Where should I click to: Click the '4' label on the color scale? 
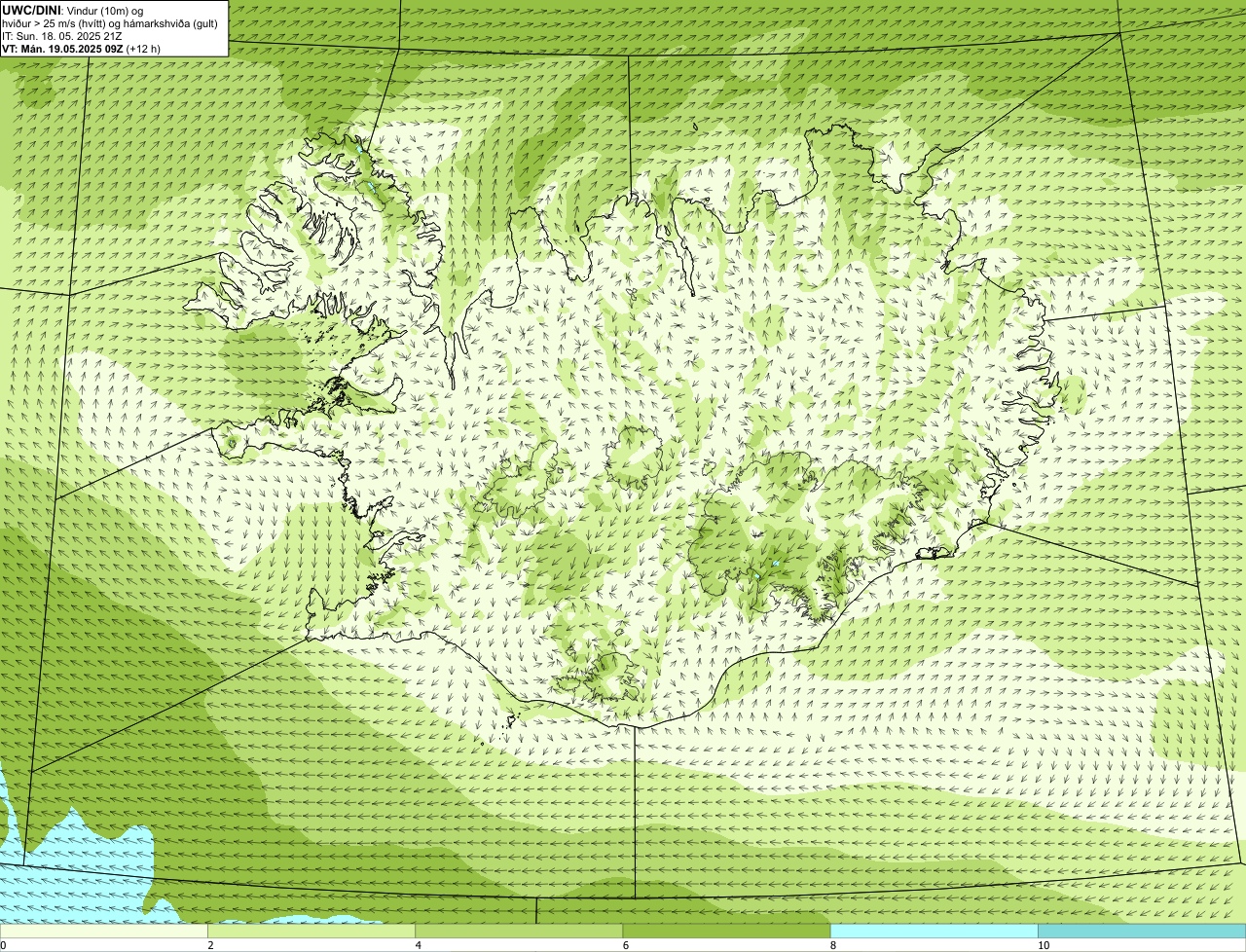coord(418,945)
